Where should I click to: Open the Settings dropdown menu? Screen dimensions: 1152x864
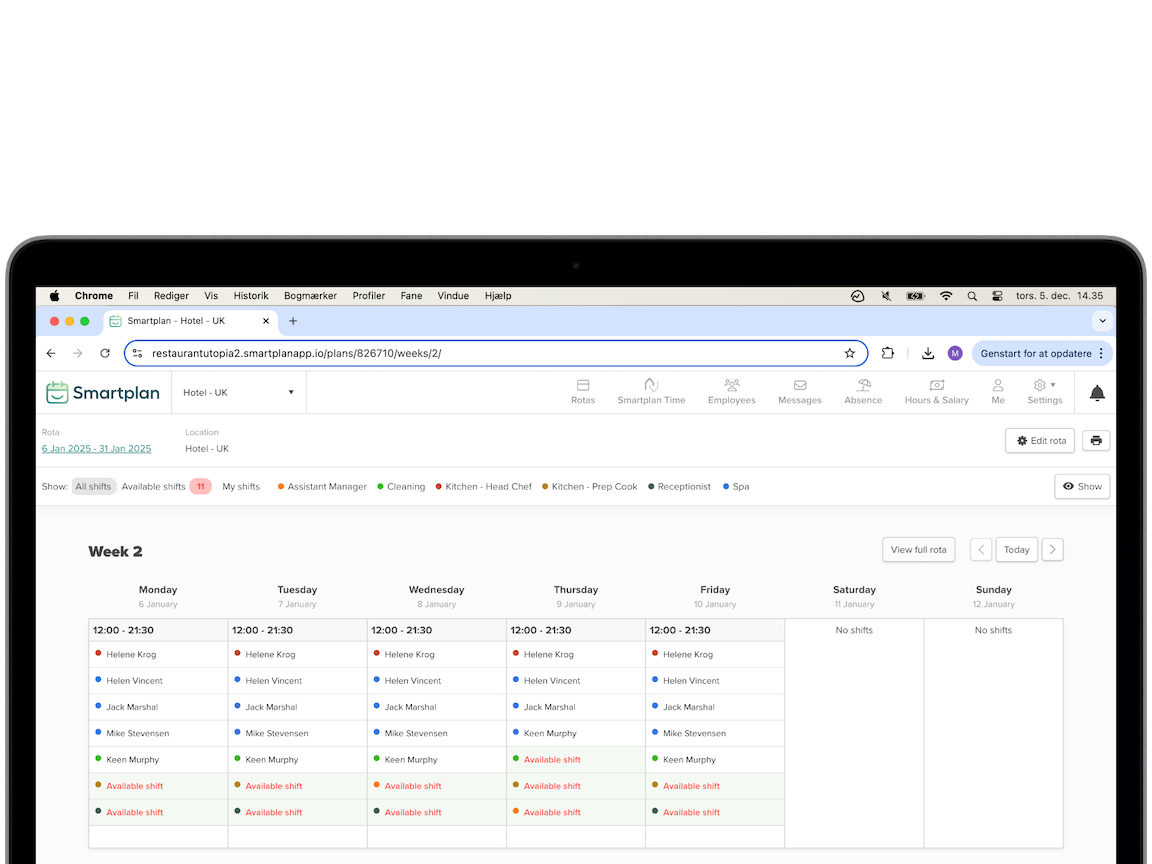click(1044, 391)
